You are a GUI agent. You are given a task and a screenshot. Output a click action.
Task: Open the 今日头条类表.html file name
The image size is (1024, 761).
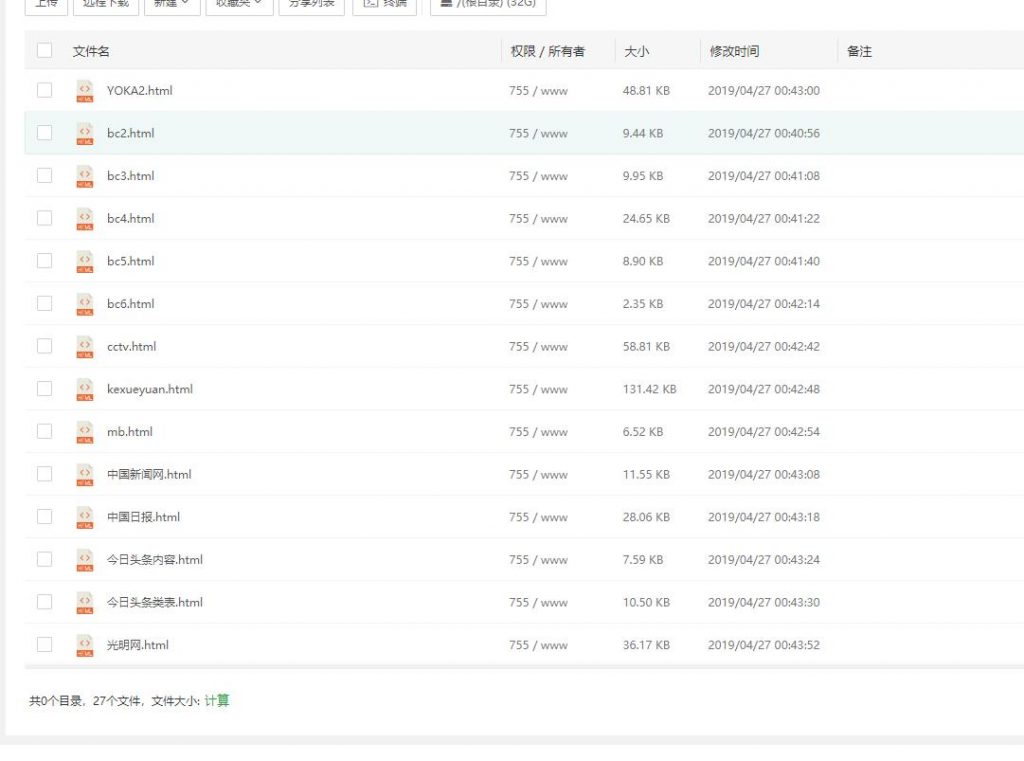[x=155, y=602]
